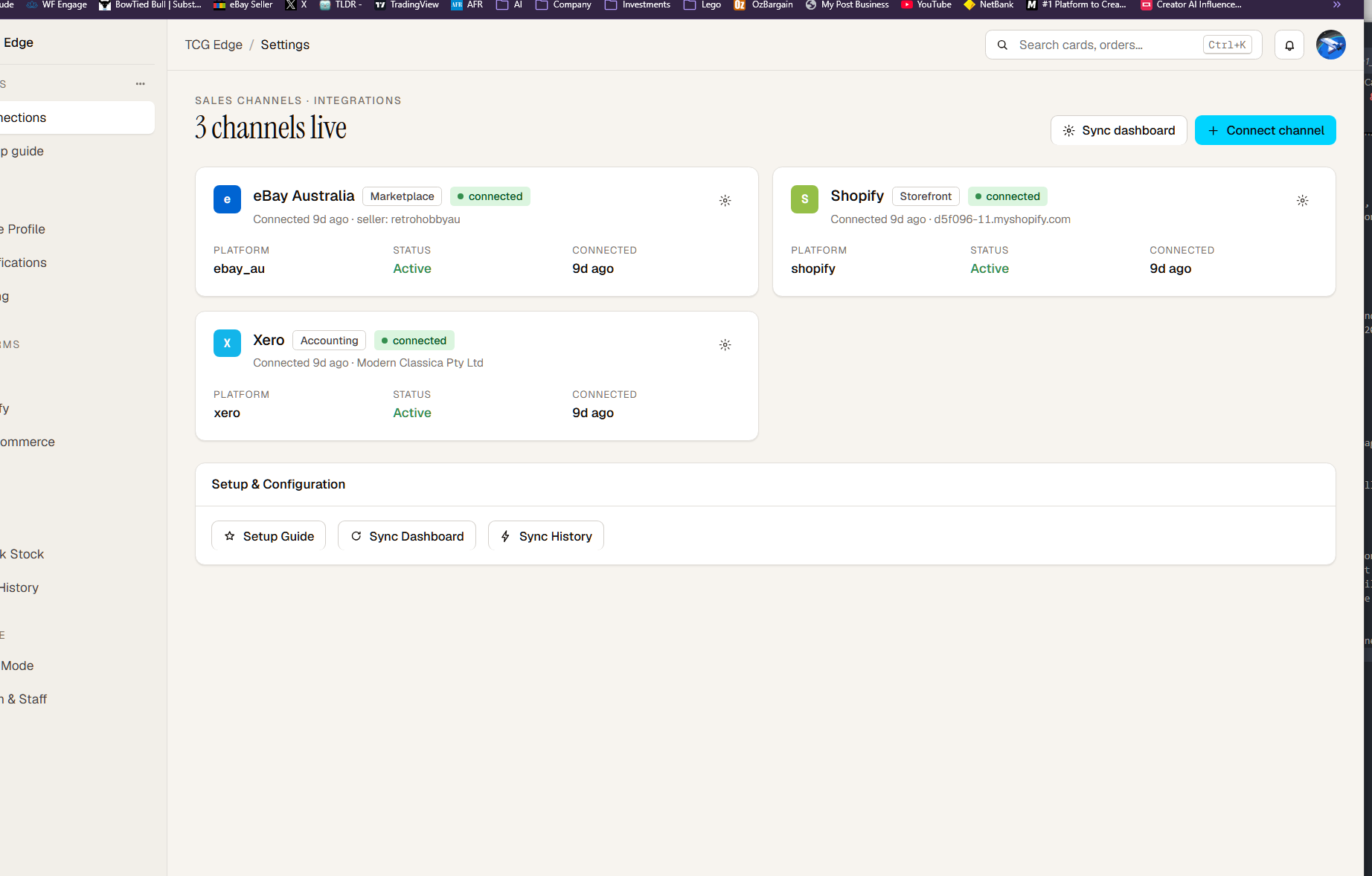Expand the Company bookmarks folder
The height and width of the screenshot is (876, 1372).
(564, 4)
